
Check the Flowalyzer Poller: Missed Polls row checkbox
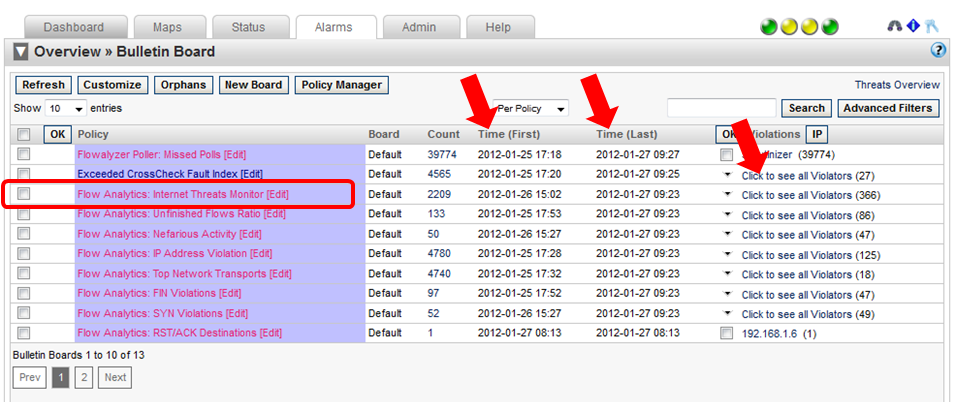coord(24,154)
